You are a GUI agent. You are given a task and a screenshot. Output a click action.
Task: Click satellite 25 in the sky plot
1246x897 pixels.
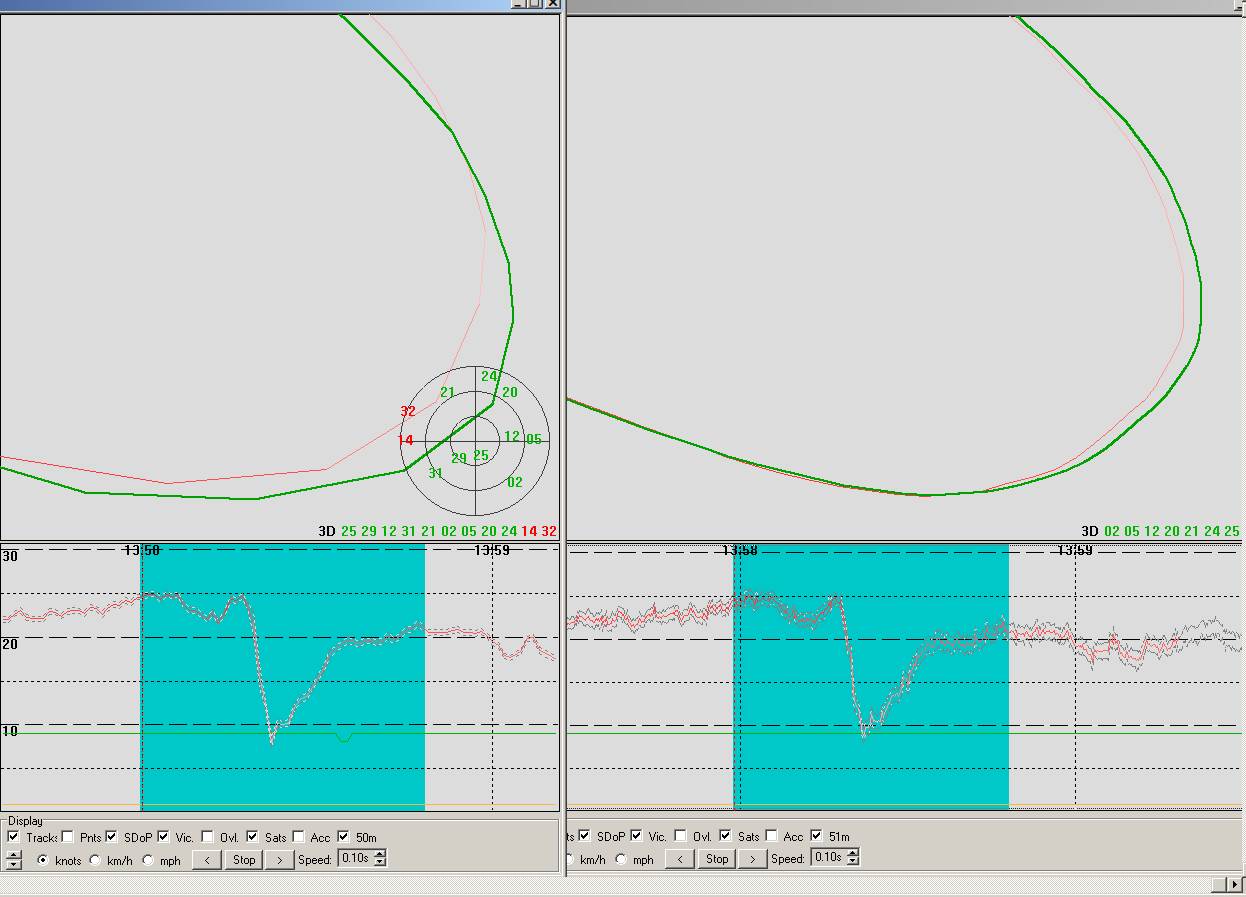coord(481,455)
